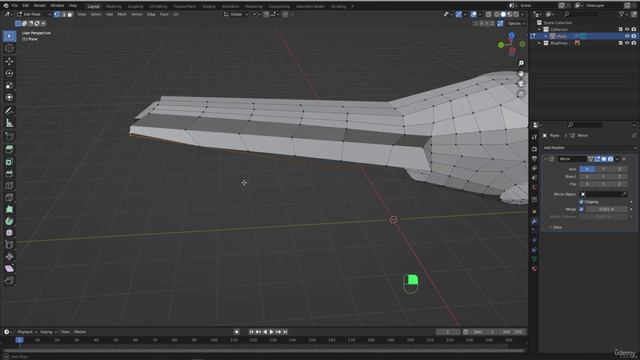
Task: Select the Rip Region tool
Action: [x=9, y=280]
